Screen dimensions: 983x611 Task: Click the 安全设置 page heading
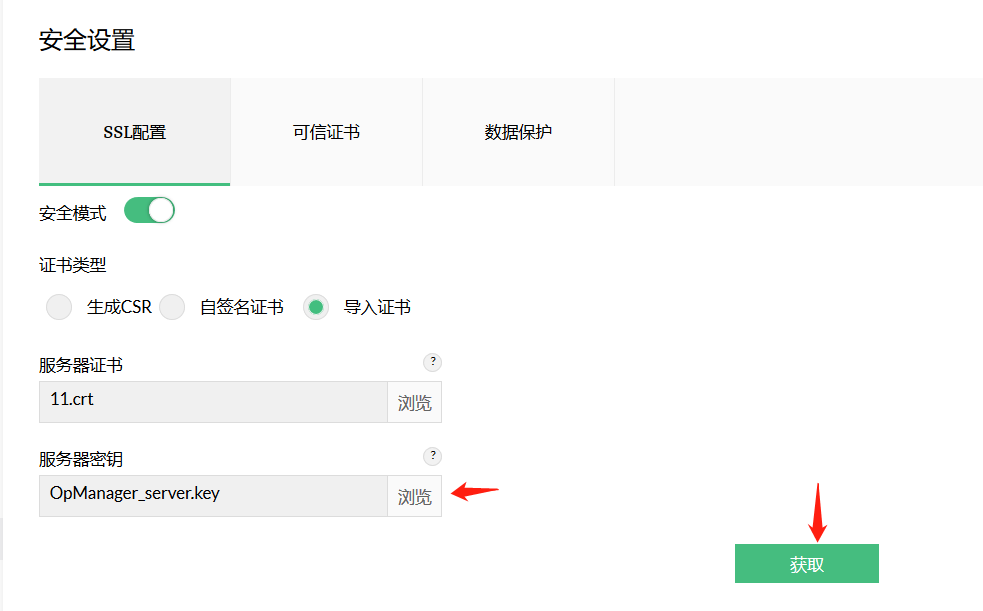[87, 40]
